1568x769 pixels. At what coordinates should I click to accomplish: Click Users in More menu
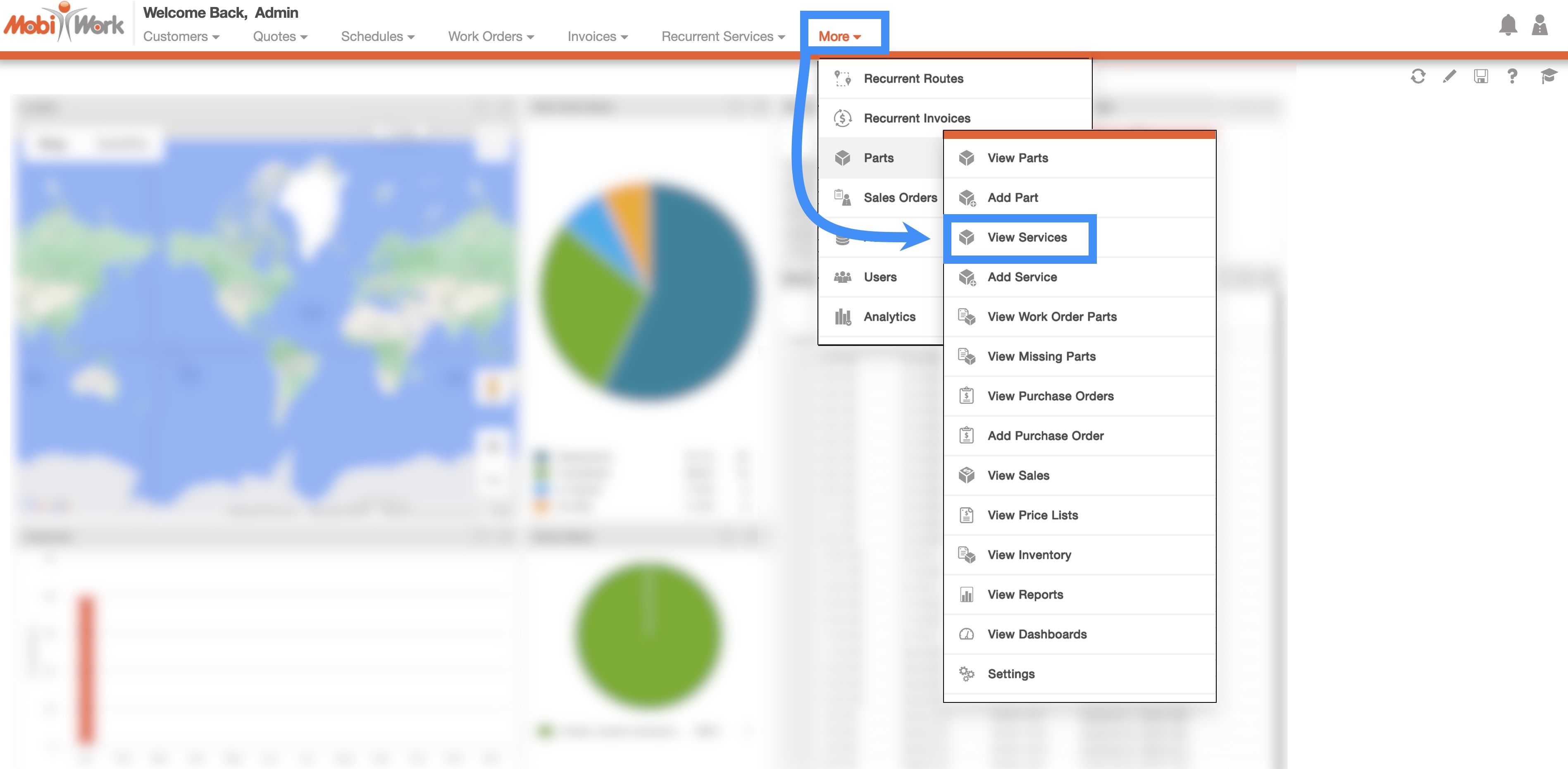(x=879, y=277)
